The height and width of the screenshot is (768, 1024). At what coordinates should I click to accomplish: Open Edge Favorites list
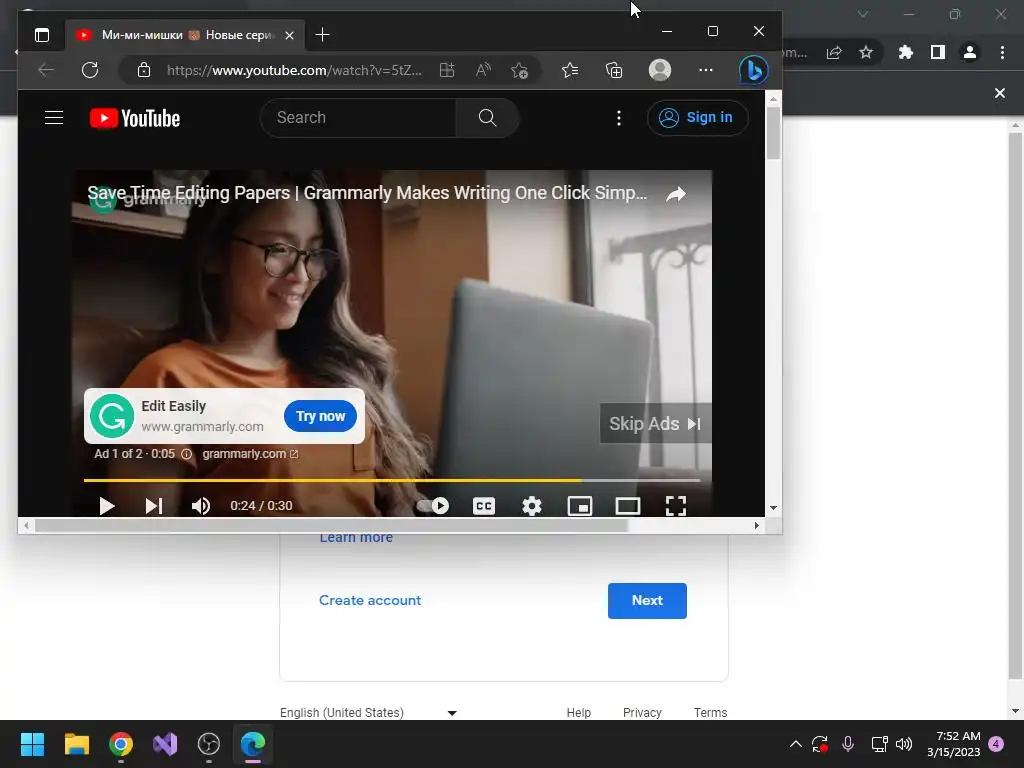coord(569,70)
